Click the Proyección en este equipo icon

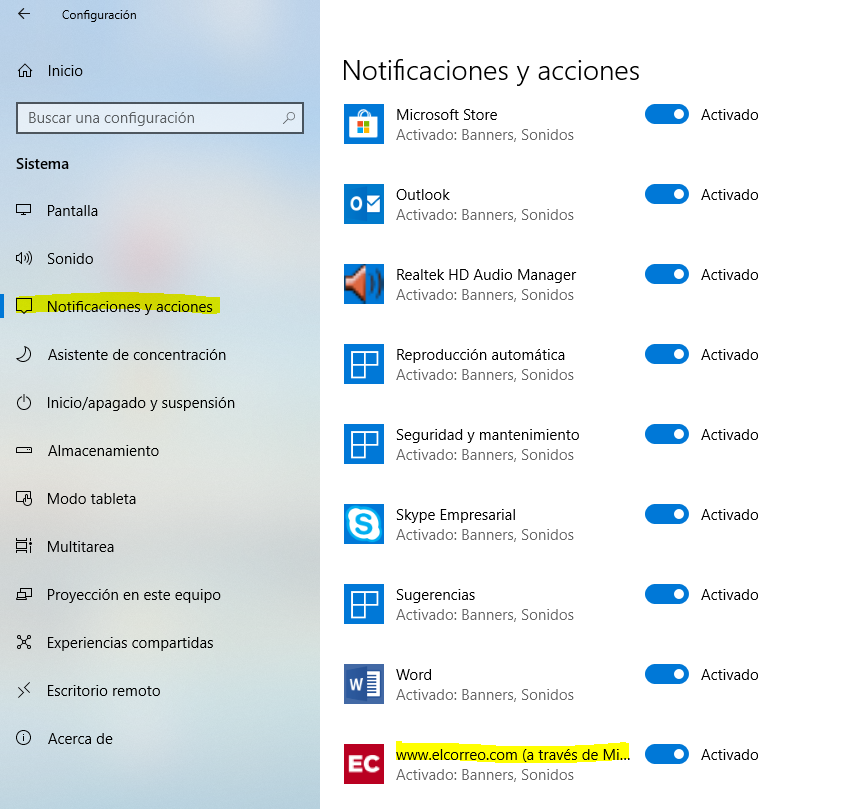(24, 594)
